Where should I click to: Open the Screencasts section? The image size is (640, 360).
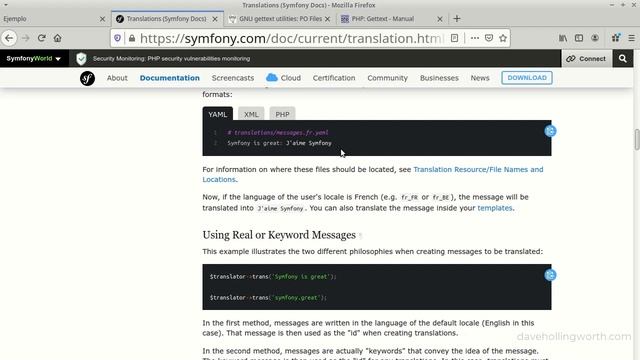pyautogui.click(x=233, y=78)
